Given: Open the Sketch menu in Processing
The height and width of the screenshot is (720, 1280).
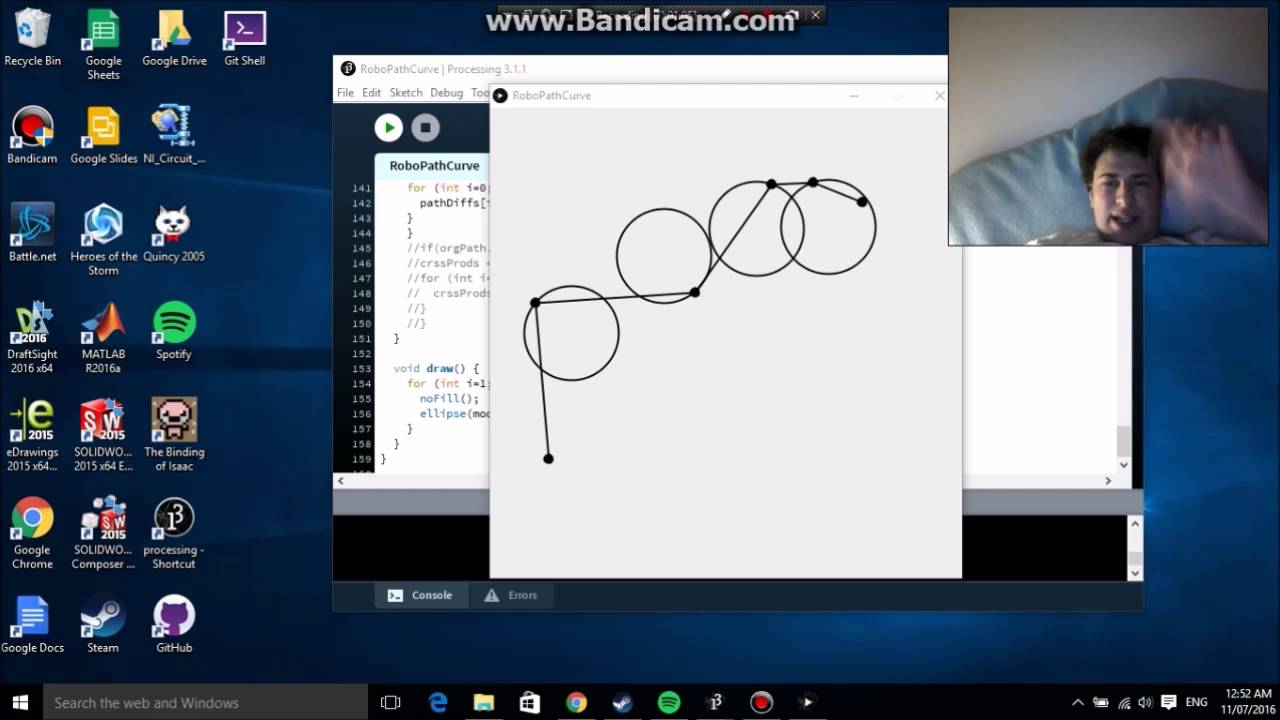Looking at the screenshot, I should (405, 92).
